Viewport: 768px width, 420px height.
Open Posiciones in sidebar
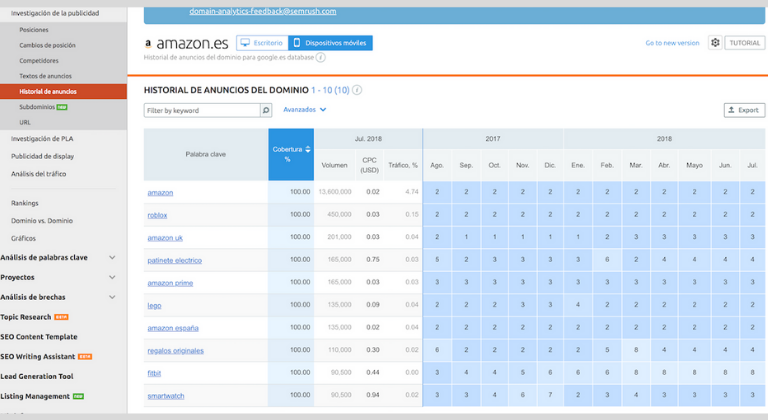(34, 30)
